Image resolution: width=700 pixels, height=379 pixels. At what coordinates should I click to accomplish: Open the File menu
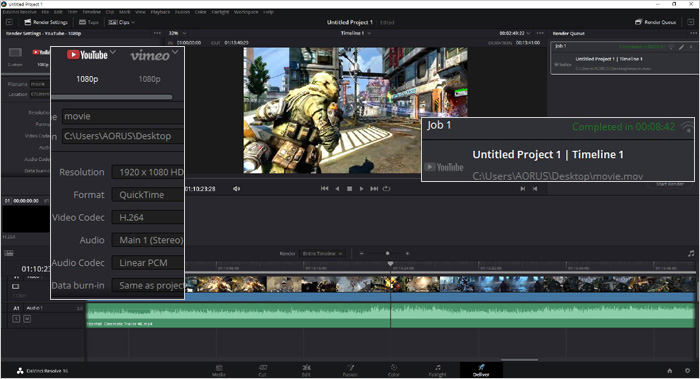tap(45, 12)
